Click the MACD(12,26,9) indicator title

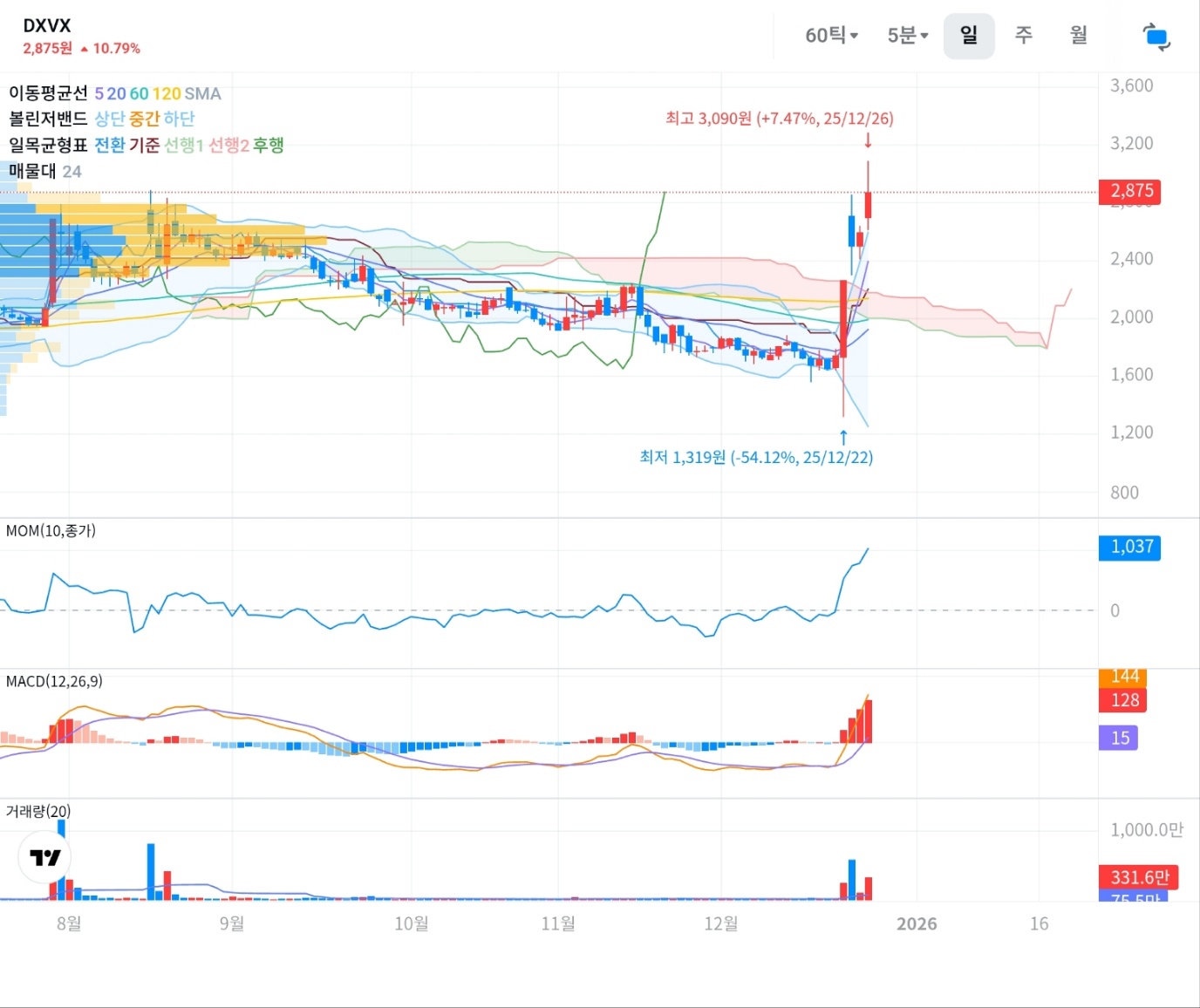click(x=54, y=681)
